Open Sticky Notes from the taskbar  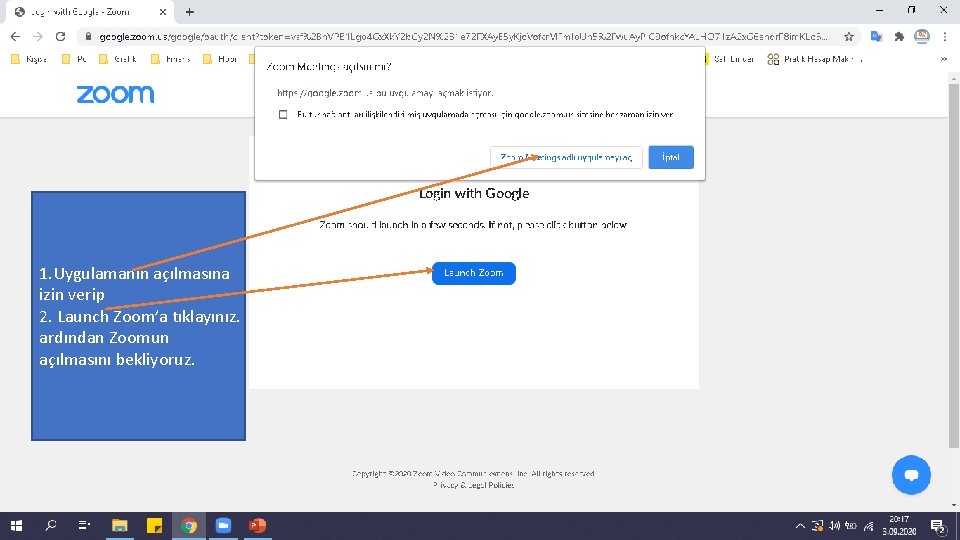tap(154, 525)
